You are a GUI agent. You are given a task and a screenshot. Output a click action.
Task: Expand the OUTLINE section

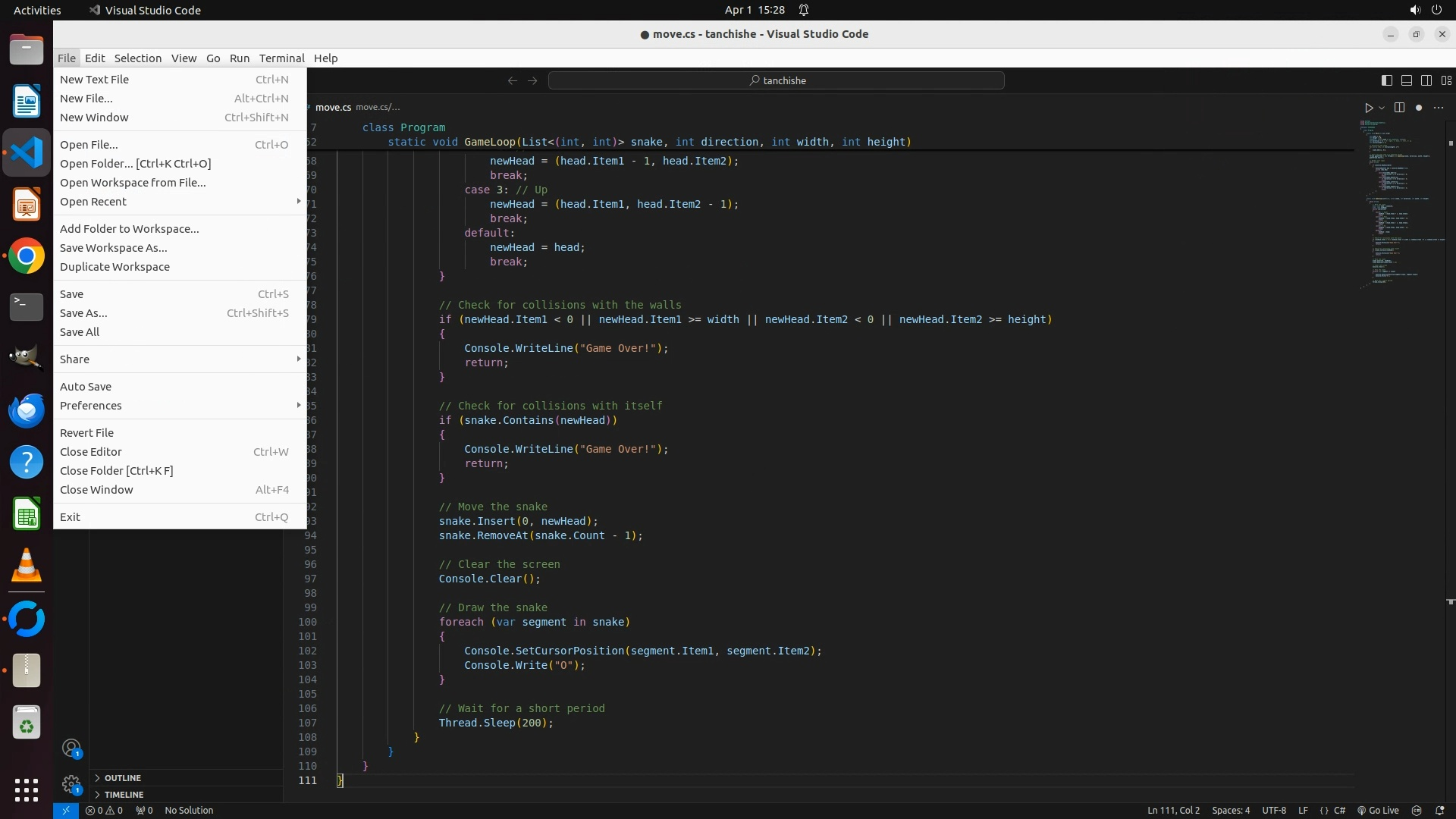click(122, 778)
